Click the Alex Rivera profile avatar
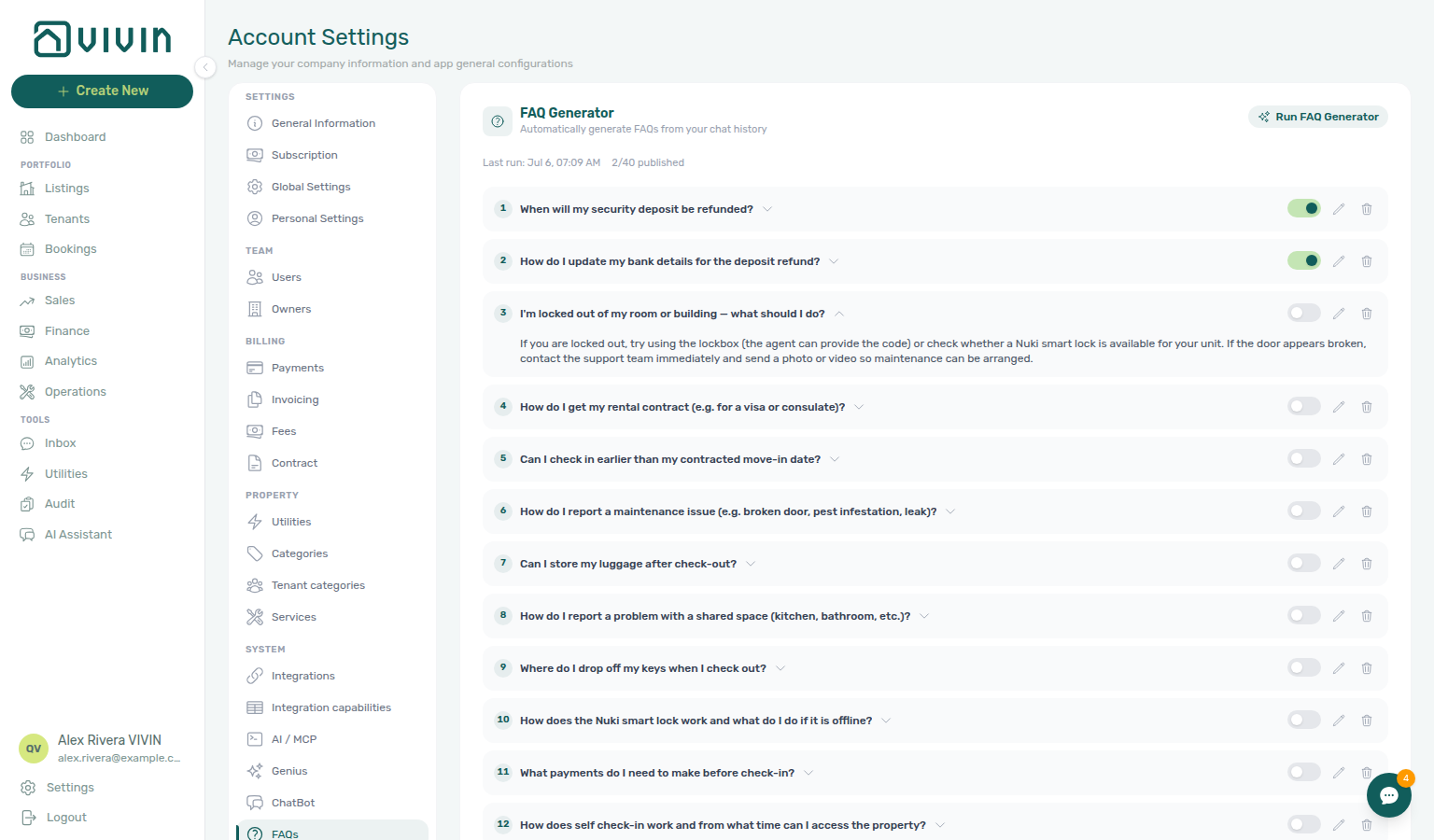Screen dimensions: 1434x840 pos(34,749)
